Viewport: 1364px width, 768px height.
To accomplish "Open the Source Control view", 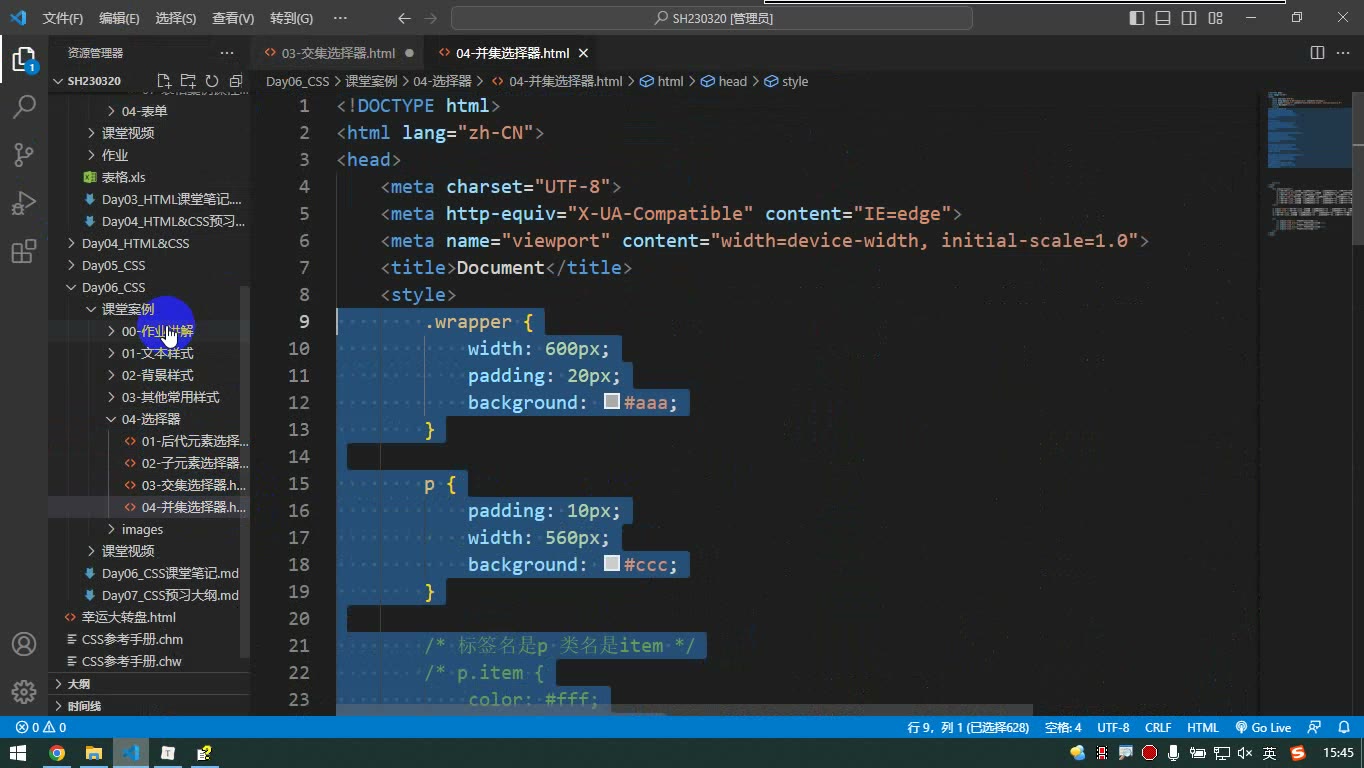I will point(24,155).
